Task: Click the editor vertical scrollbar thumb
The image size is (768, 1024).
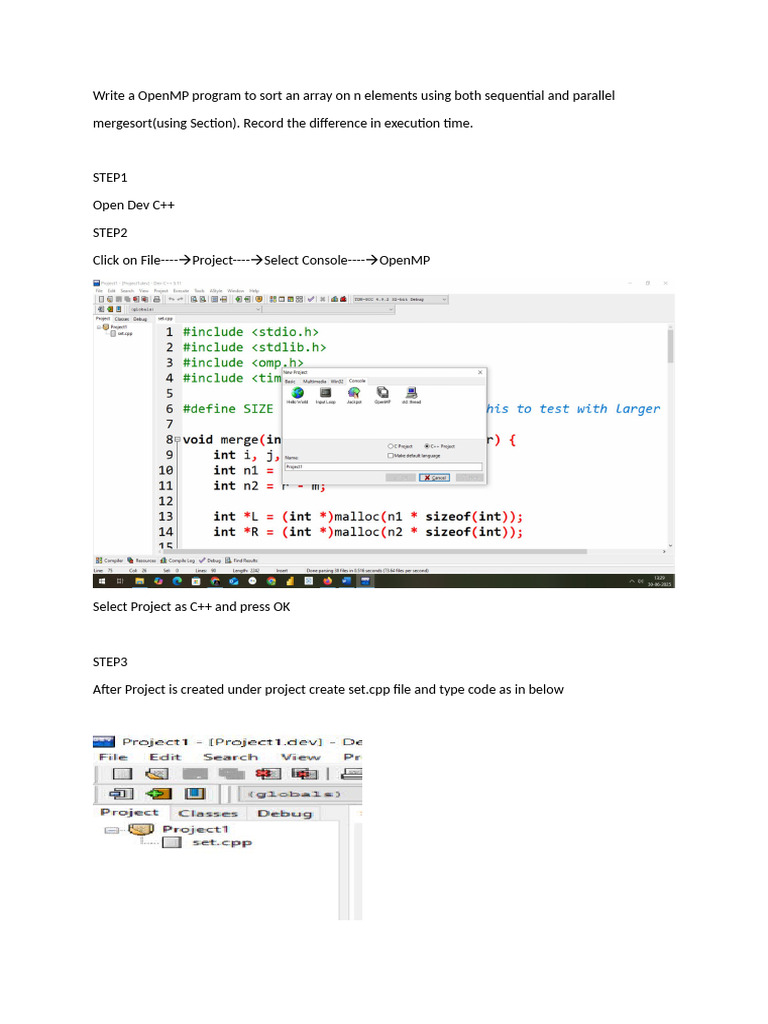Action: click(670, 346)
